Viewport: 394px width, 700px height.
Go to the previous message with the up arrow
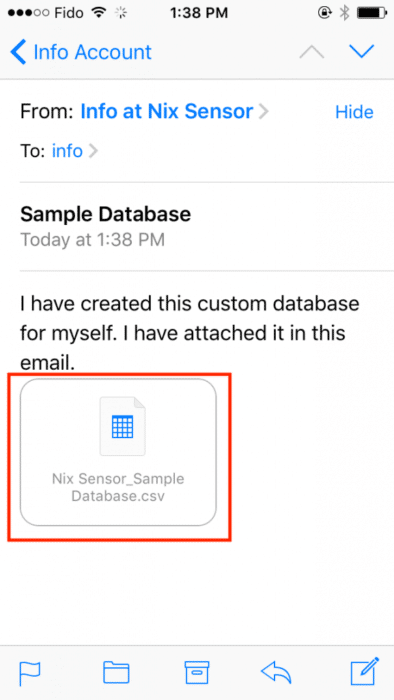coord(311,52)
